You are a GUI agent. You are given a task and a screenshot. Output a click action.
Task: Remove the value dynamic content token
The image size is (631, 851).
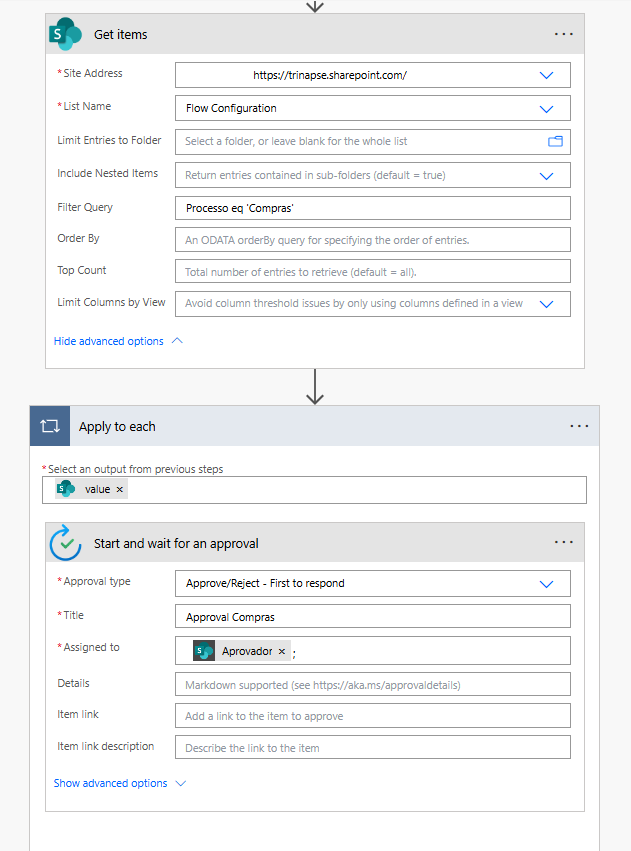tap(119, 489)
